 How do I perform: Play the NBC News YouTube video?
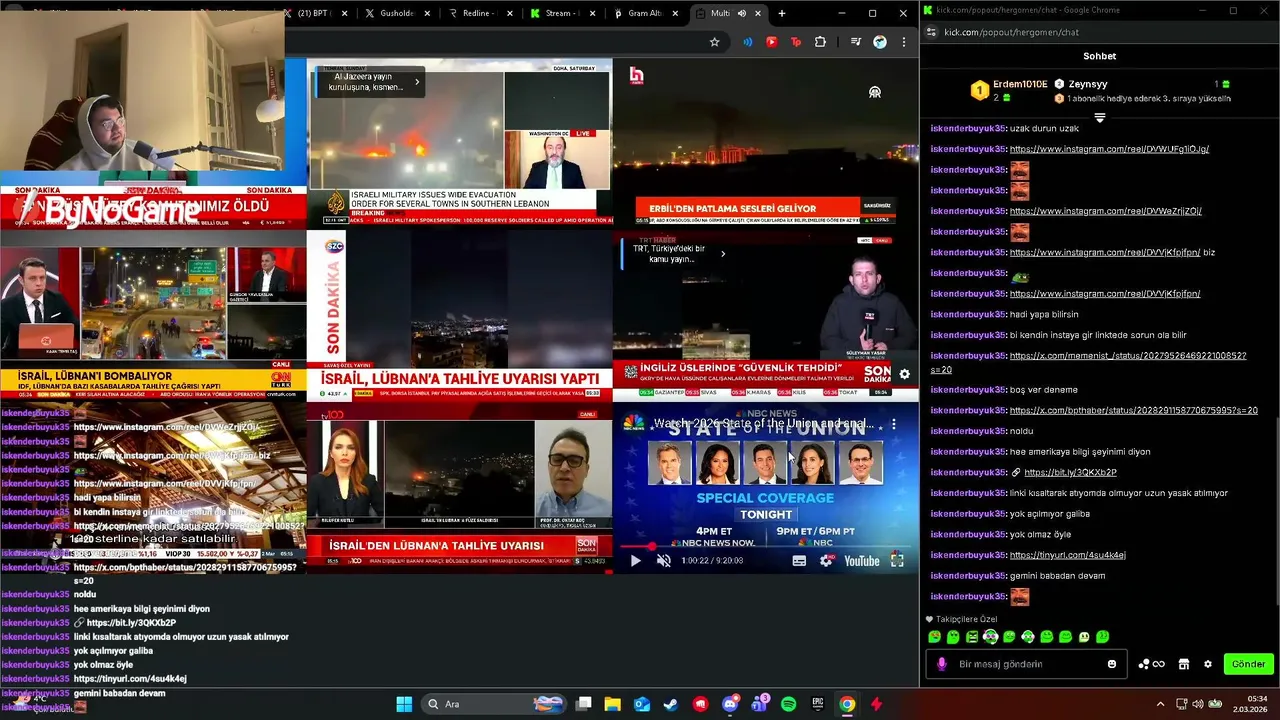[635, 561]
